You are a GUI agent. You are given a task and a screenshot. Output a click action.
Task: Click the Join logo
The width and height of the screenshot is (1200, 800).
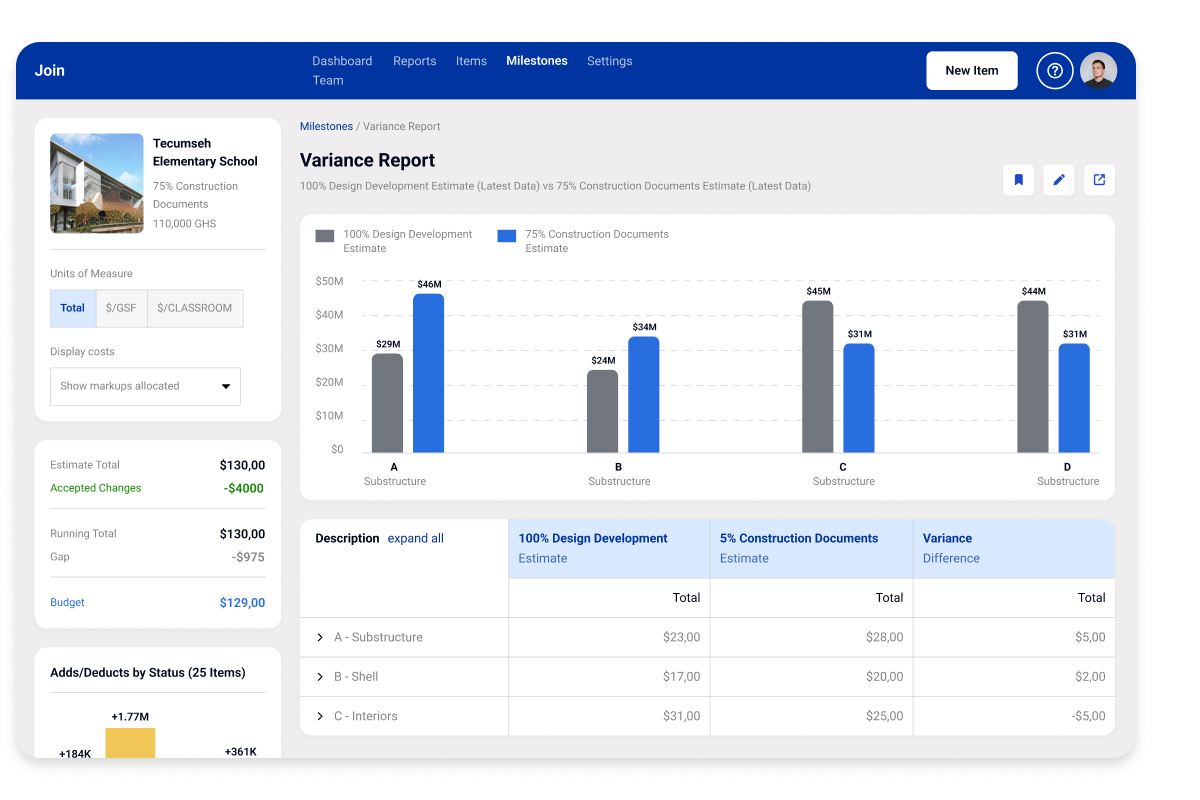[x=50, y=70]
